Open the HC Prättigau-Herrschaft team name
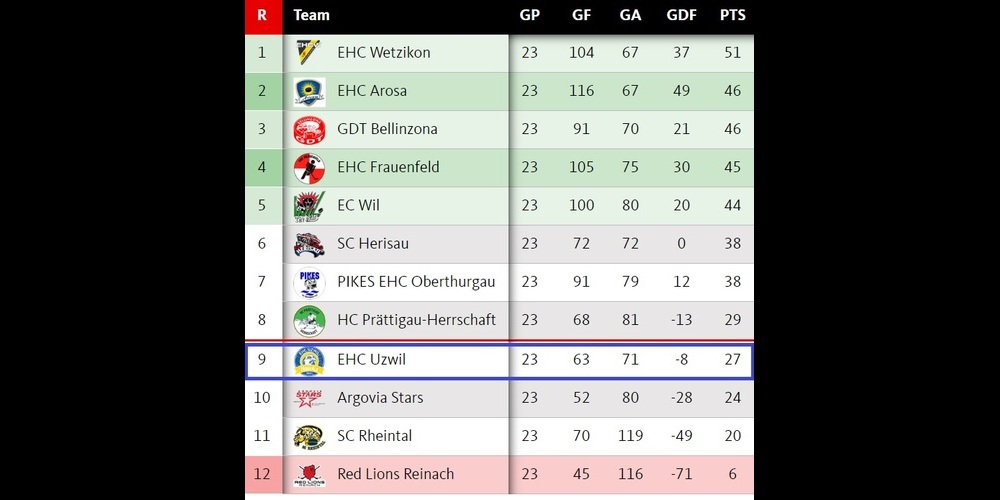Image resolution: width=1000 pixels, height=500 pixels. [417, 320]
